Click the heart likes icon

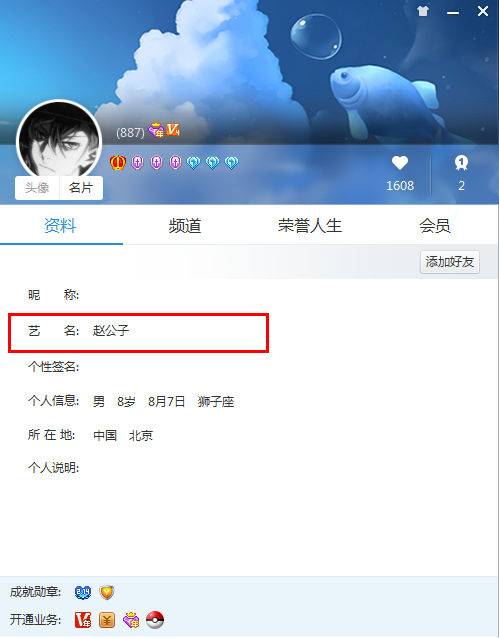pyautogui.click(x=400, y=163)
